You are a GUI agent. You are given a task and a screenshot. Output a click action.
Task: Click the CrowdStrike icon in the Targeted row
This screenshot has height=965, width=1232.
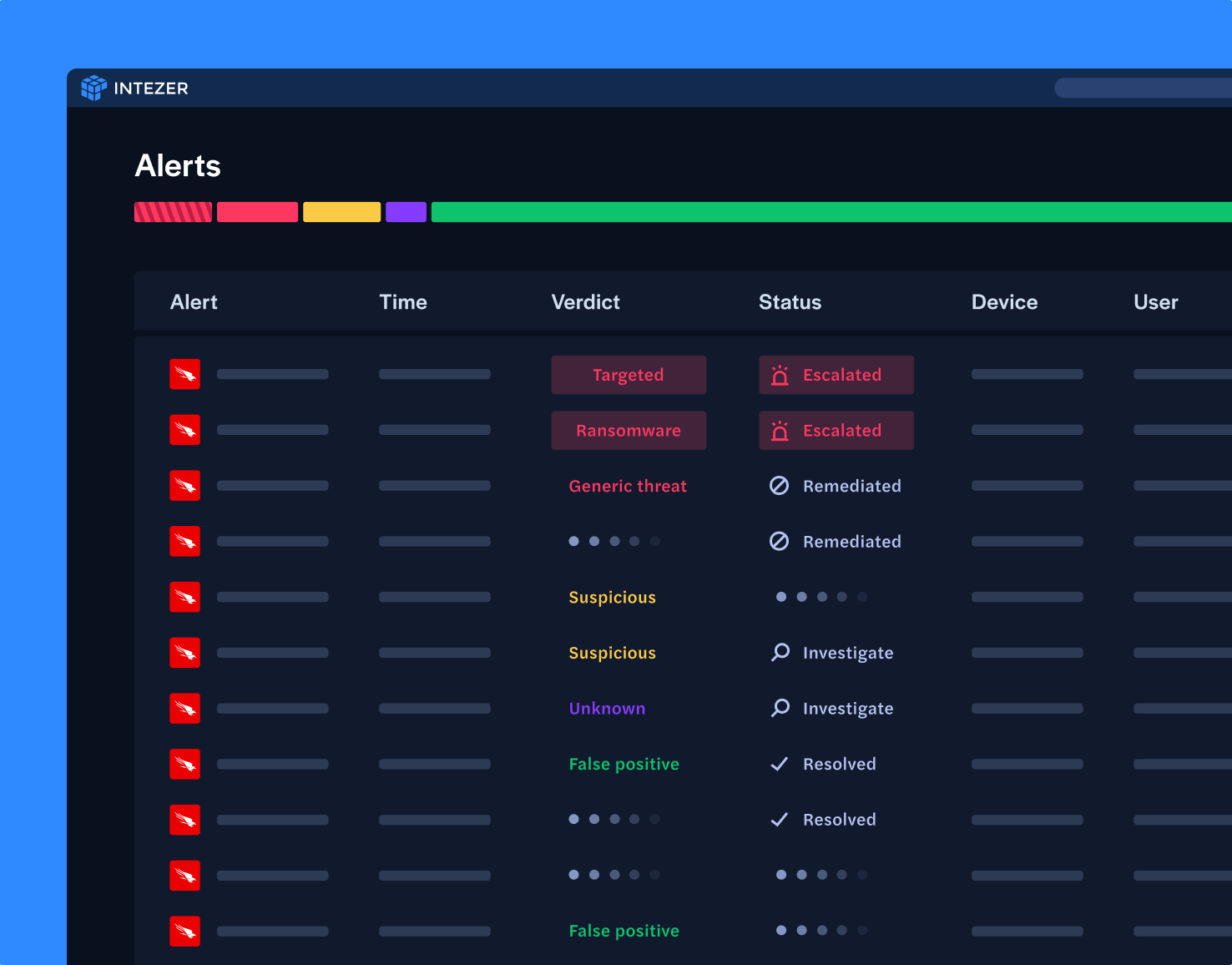click(184, 374)
